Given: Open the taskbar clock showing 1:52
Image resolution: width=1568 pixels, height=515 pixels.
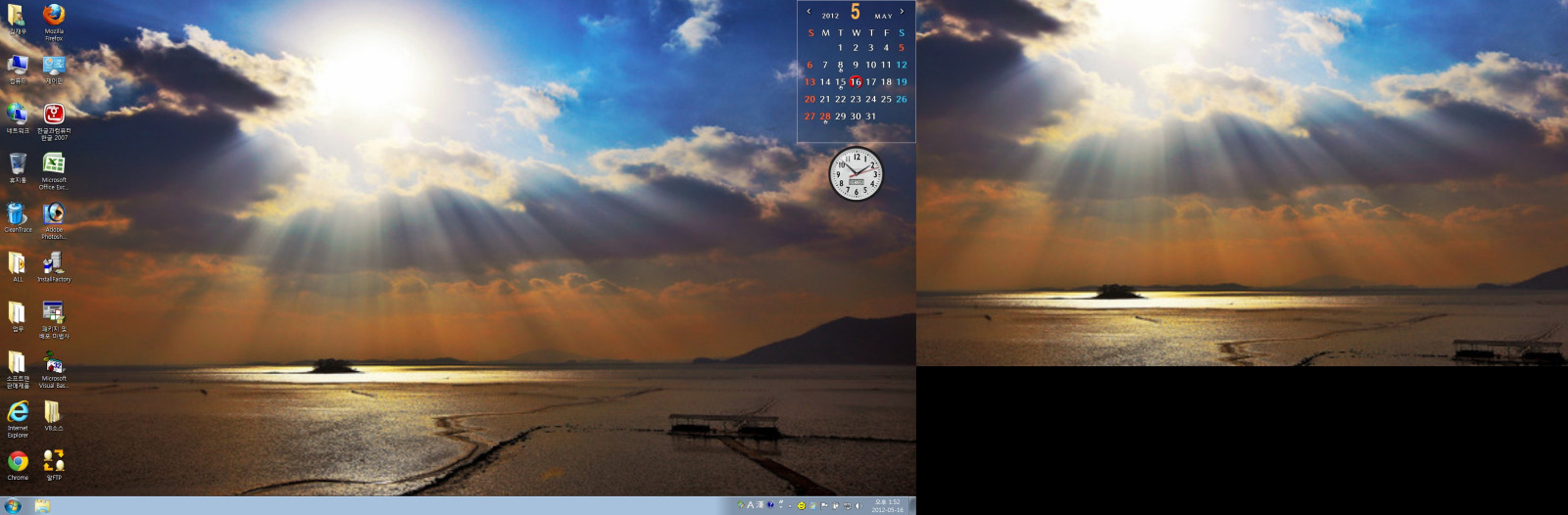Looking at the screenshot, I should tap(887, 506).
